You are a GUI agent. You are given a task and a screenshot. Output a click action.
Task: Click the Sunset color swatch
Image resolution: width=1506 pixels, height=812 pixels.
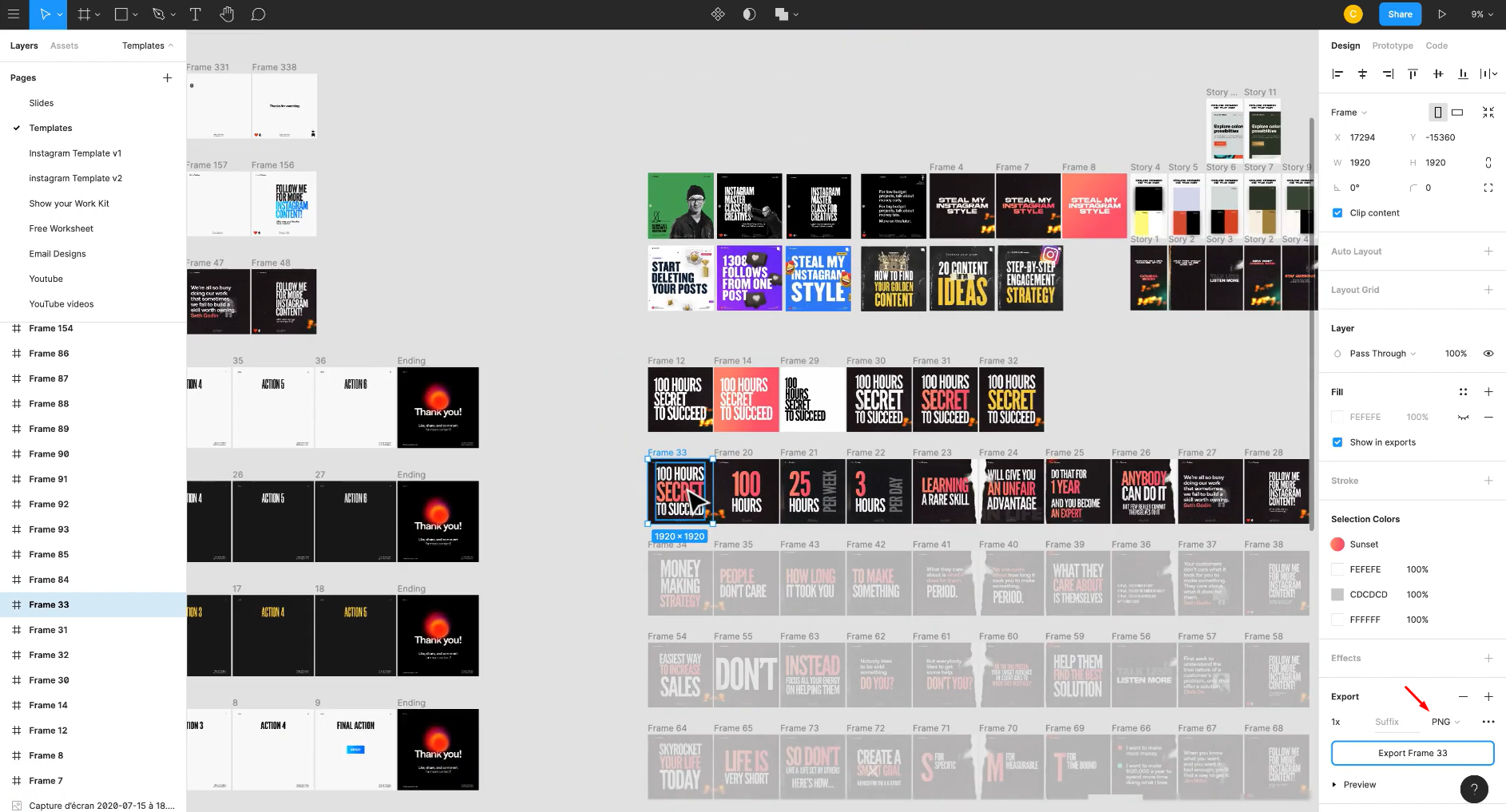pos(1337,544)
